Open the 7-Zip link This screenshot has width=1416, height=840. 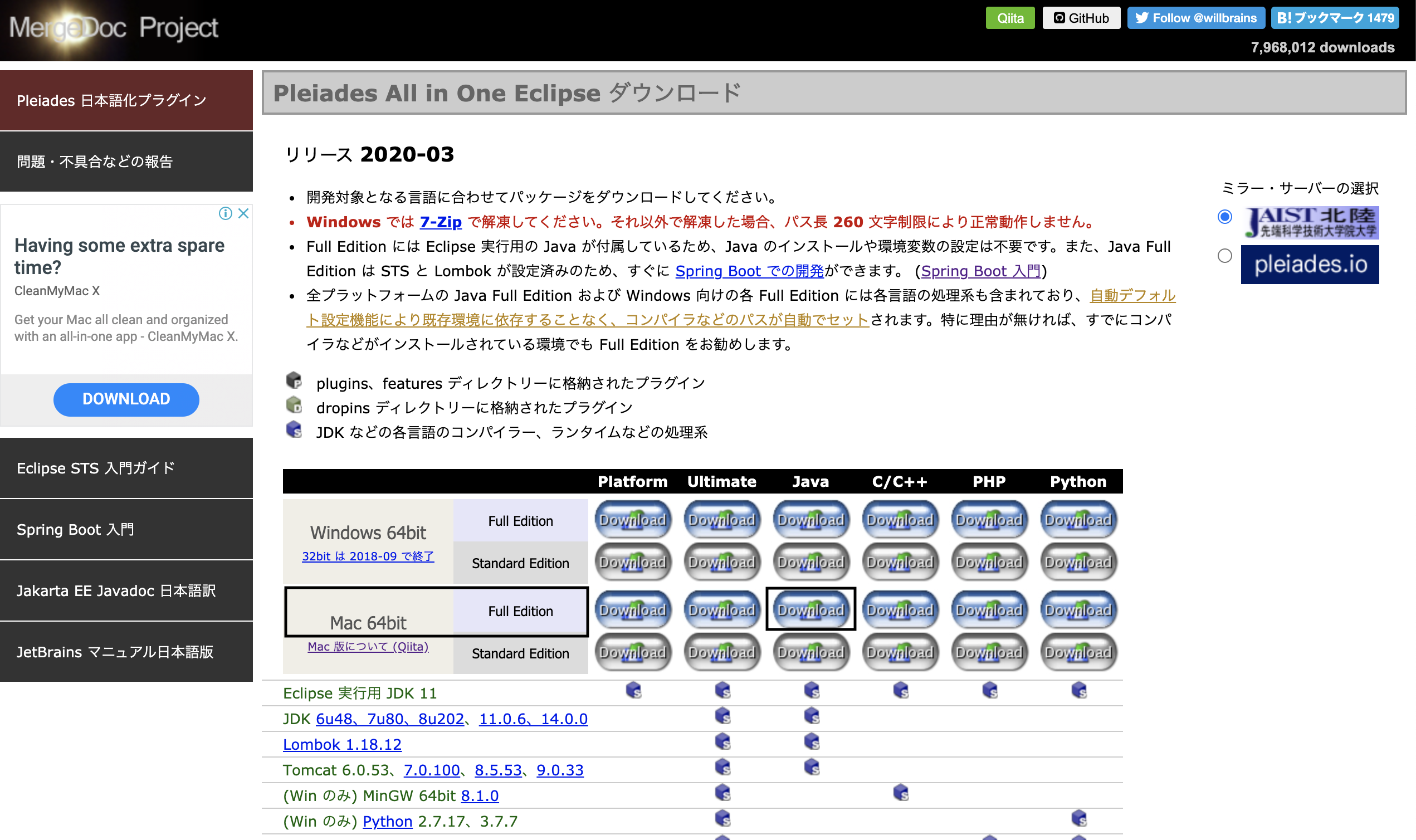(x=440, y=222)
